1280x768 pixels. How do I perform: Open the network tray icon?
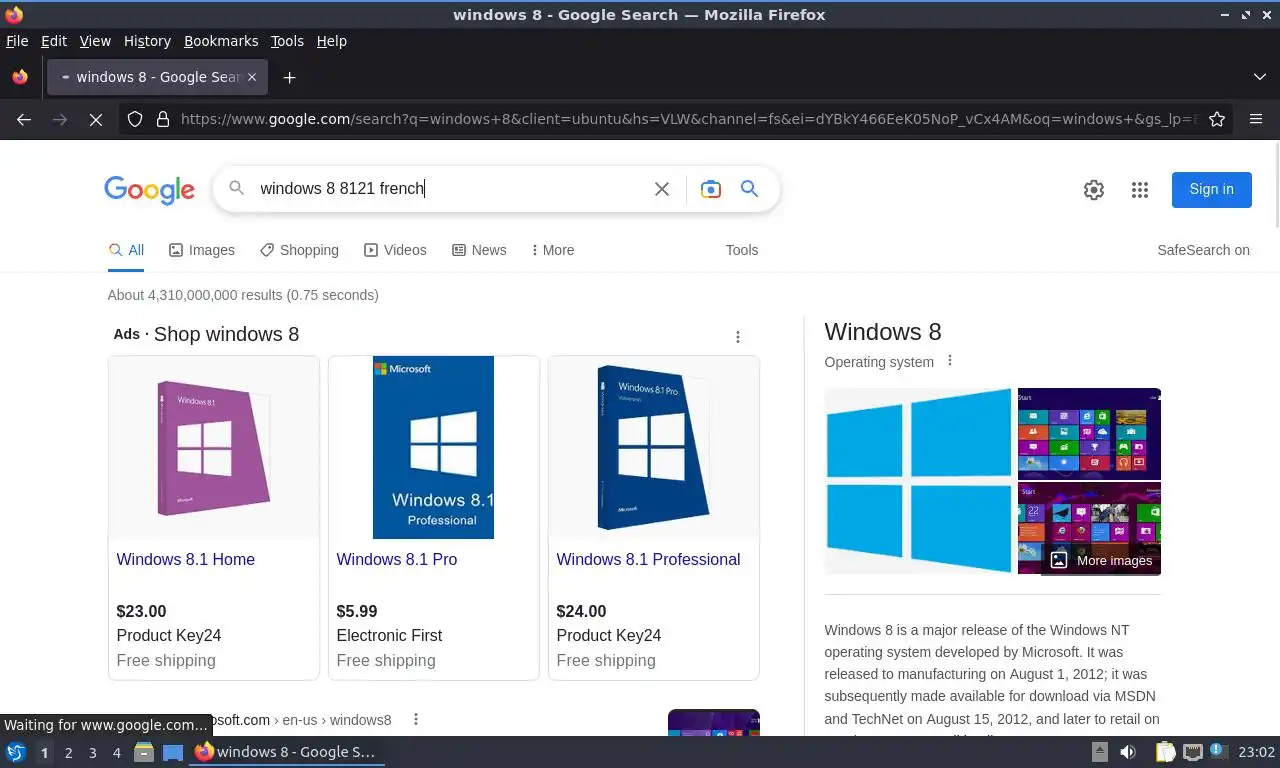[x=1193, y=752]
